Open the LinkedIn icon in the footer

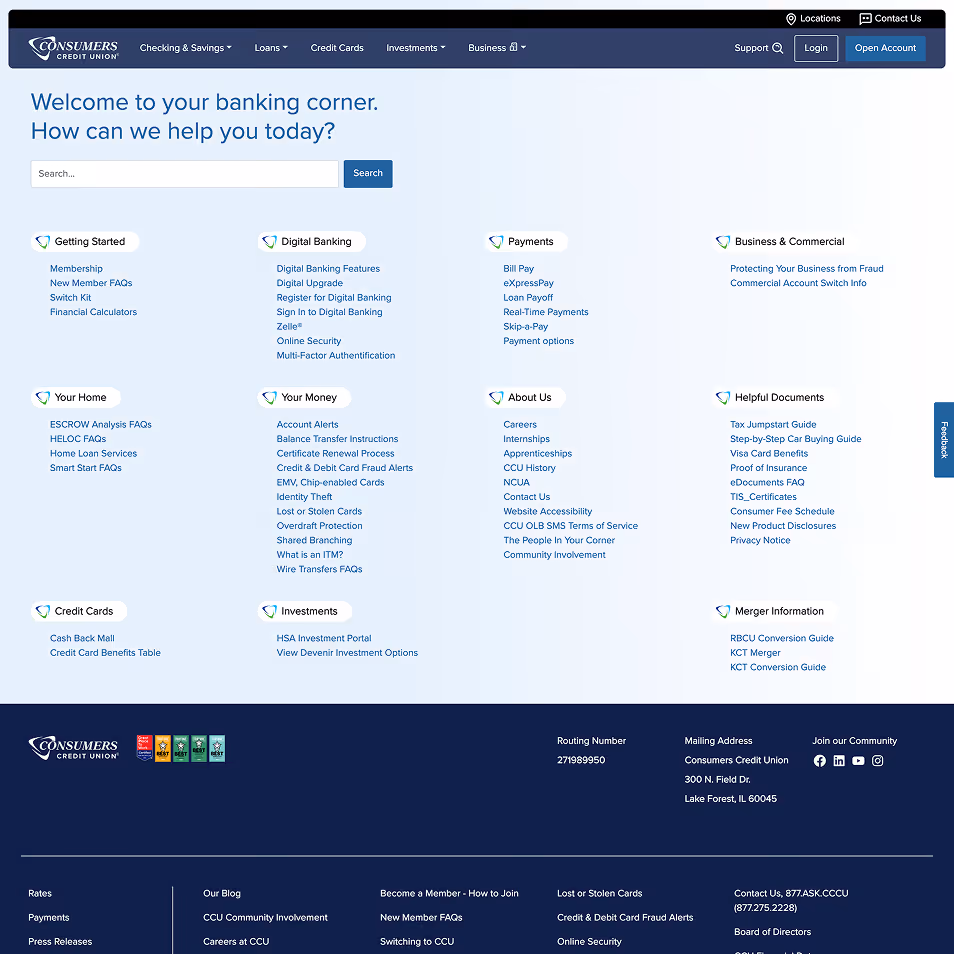tap(839, 761)
